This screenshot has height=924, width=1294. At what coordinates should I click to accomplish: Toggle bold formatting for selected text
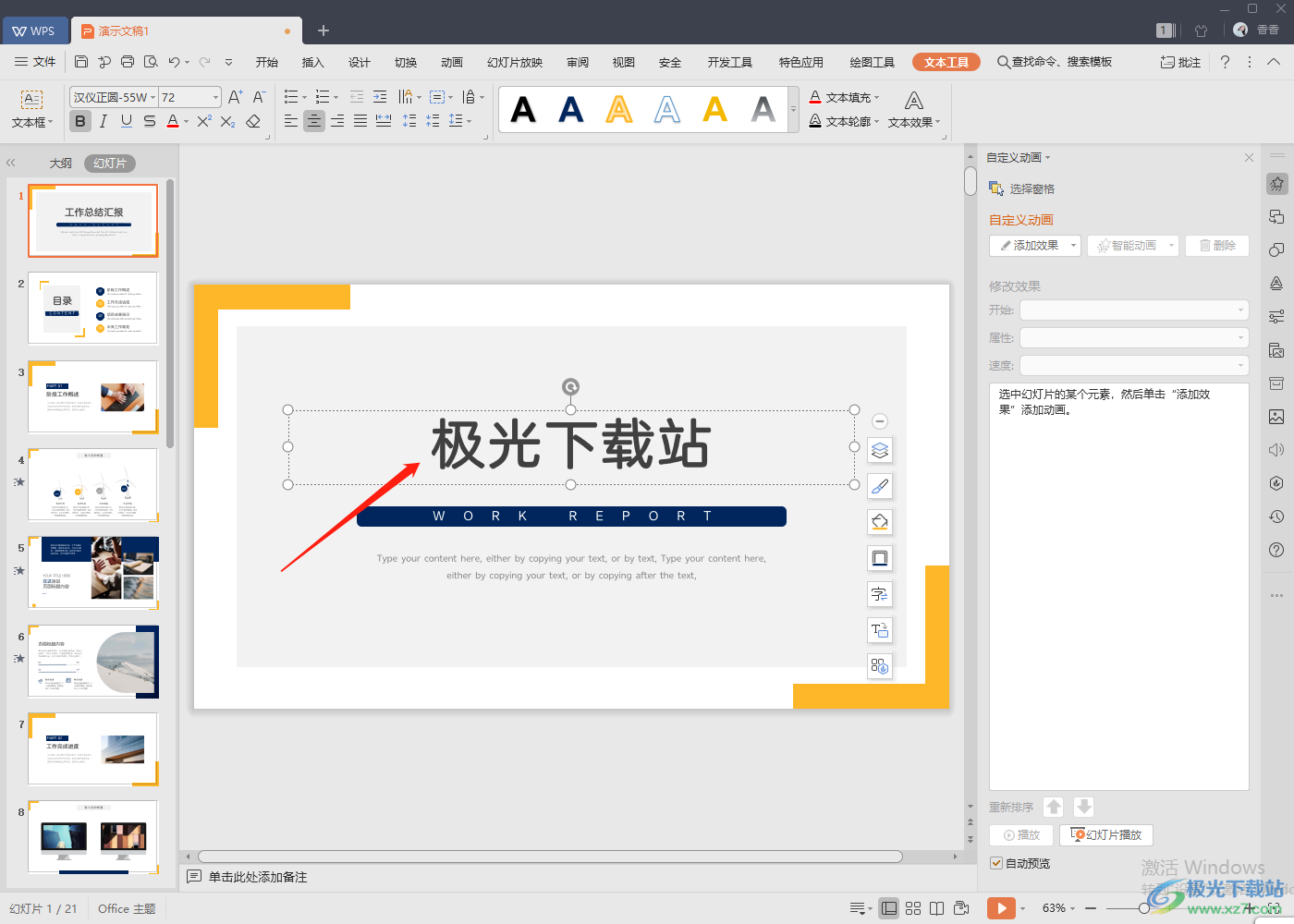(x=80, y=121)
